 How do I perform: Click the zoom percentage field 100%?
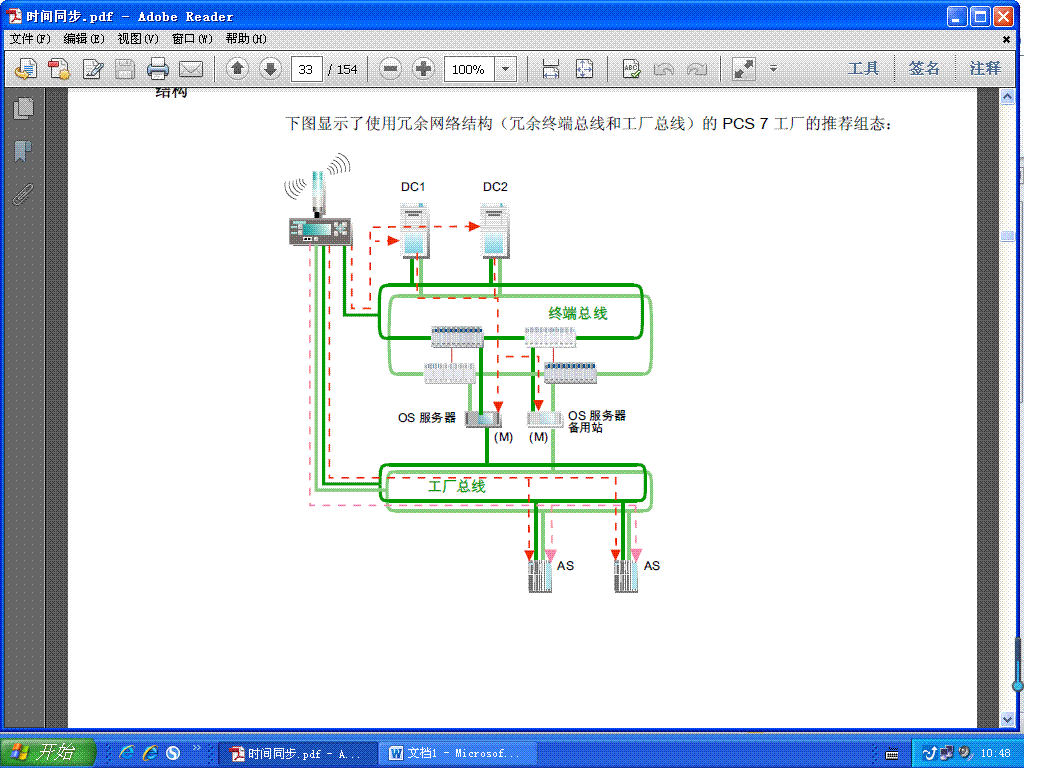(469, 69)
